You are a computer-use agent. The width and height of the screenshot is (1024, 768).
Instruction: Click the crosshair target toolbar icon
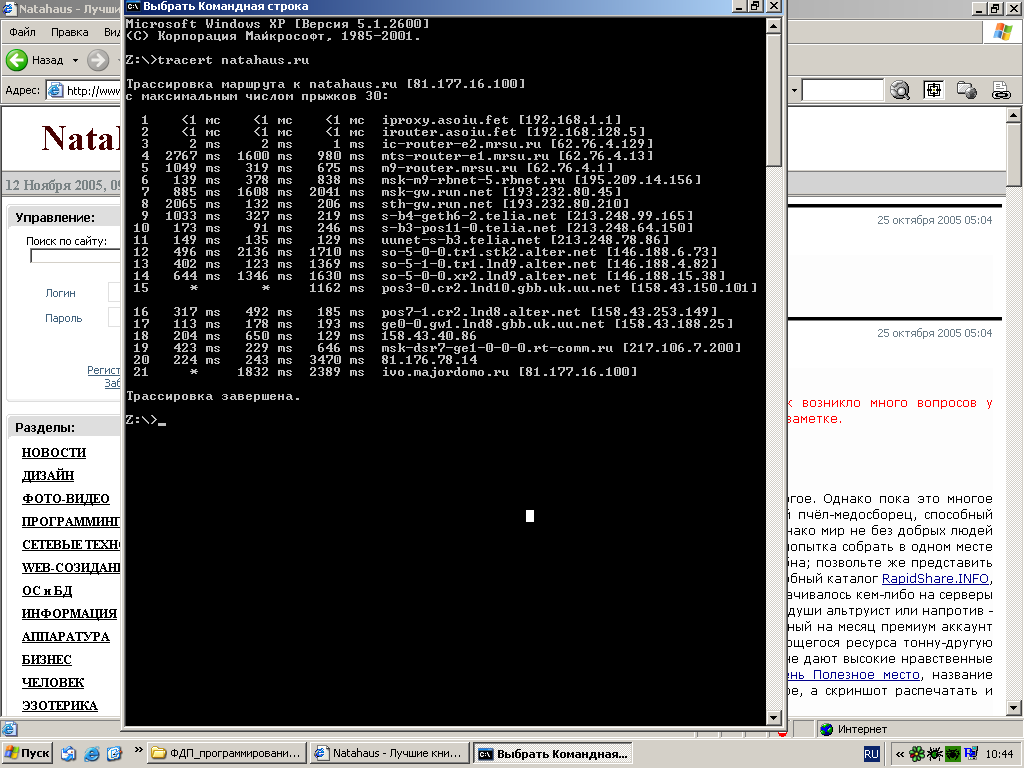pos(933,90)
